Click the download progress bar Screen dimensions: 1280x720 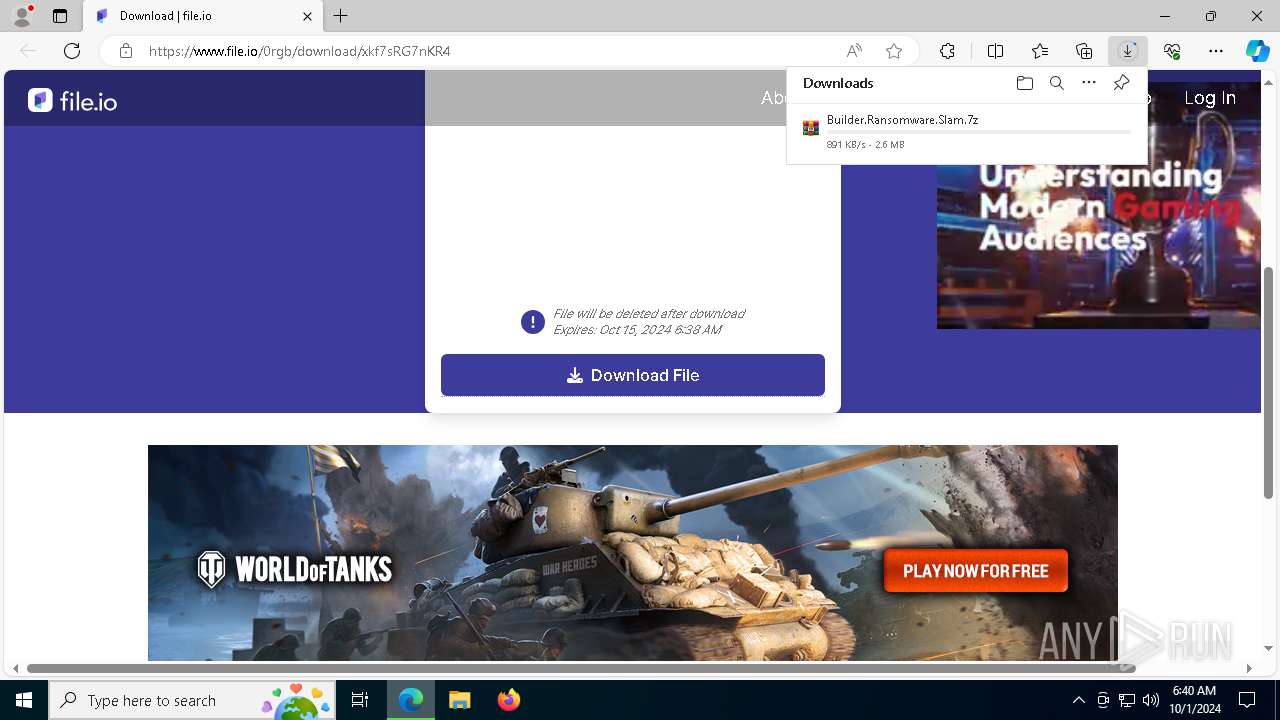click(x=978, y=132)
